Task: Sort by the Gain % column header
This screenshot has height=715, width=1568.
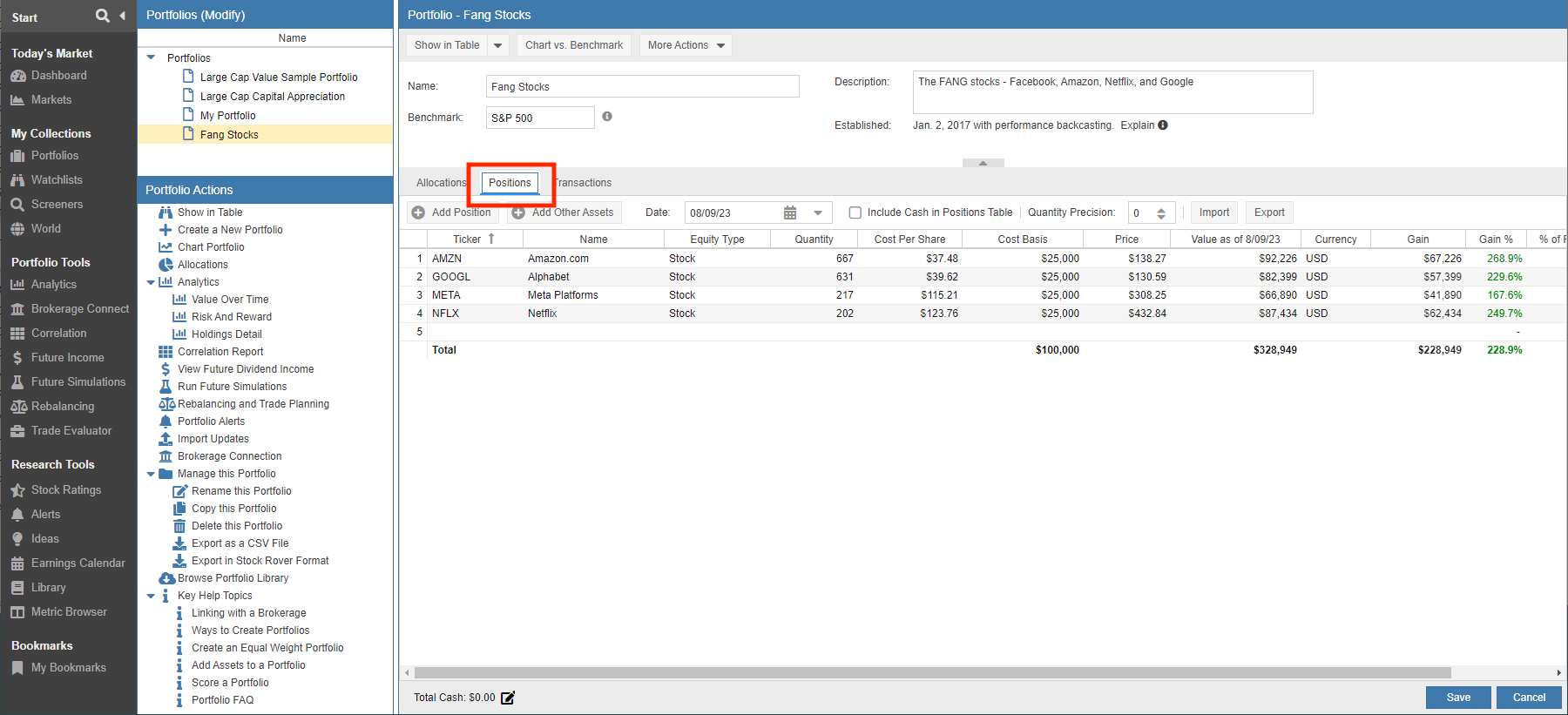Action: [x=1496, y=239]
